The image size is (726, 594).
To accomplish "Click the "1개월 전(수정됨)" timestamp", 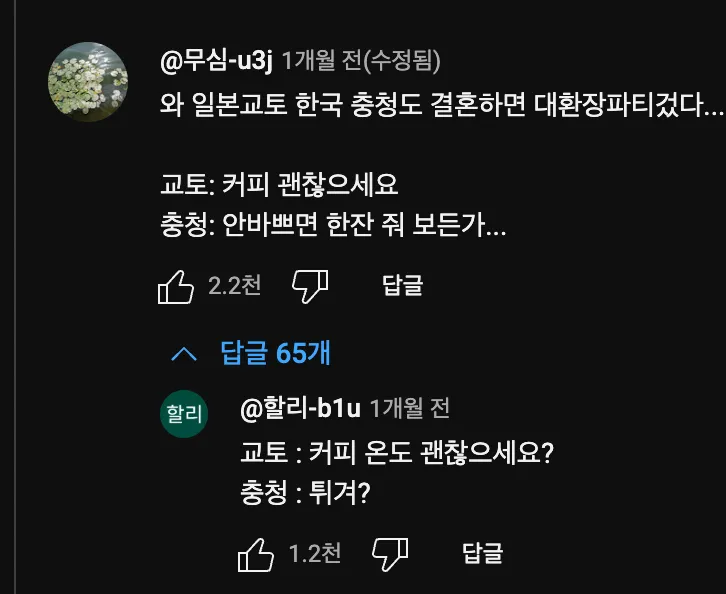I will click(361, 60).
